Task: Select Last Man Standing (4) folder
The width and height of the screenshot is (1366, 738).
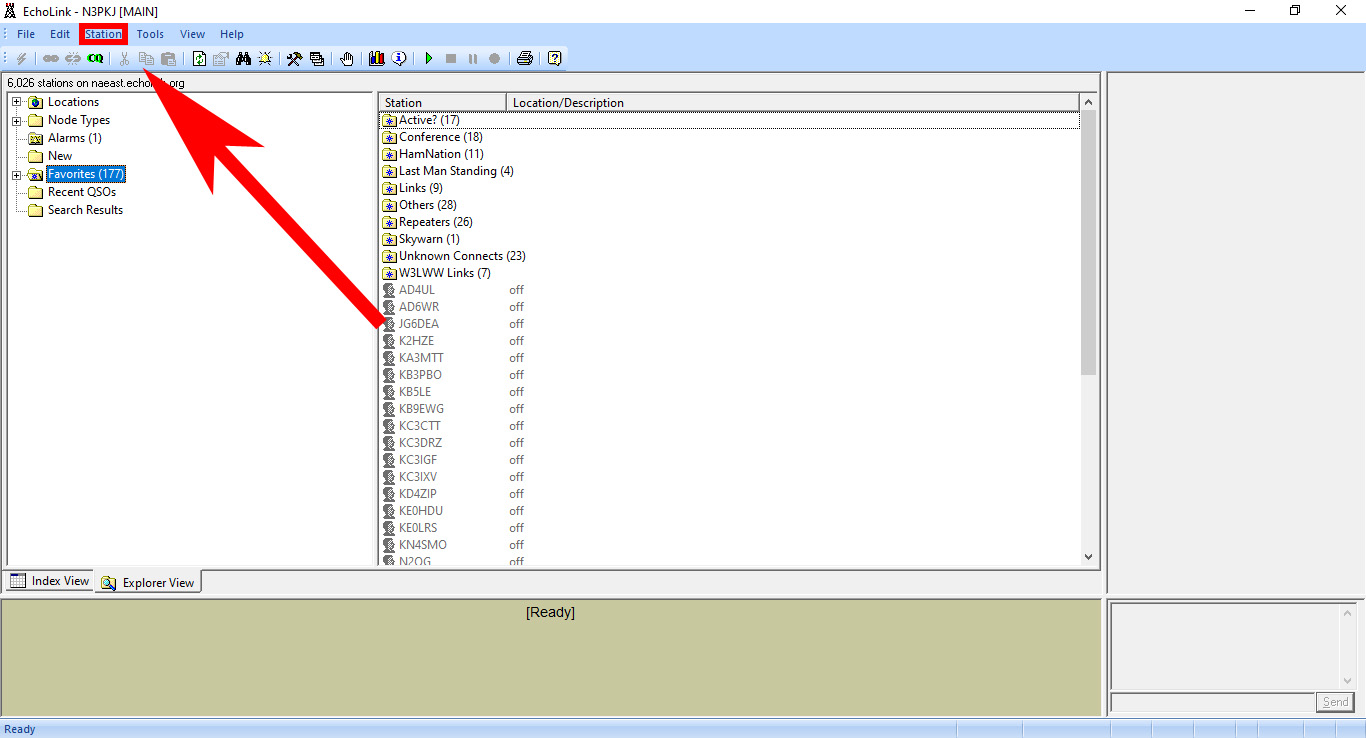Action: pyautogui.click(x=456, y=171)
